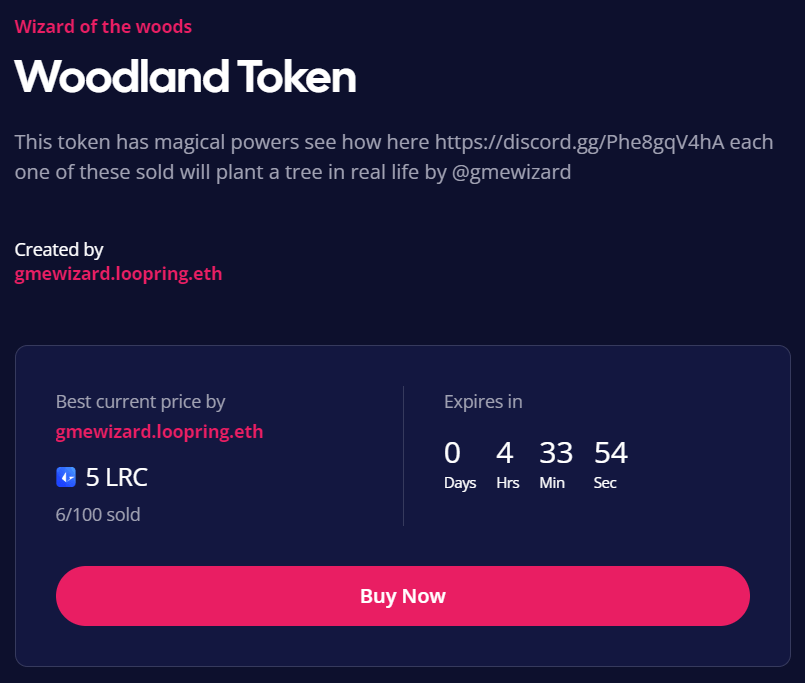Click the 6/100 sold count
805x683 pixels.
coord(98,515)
